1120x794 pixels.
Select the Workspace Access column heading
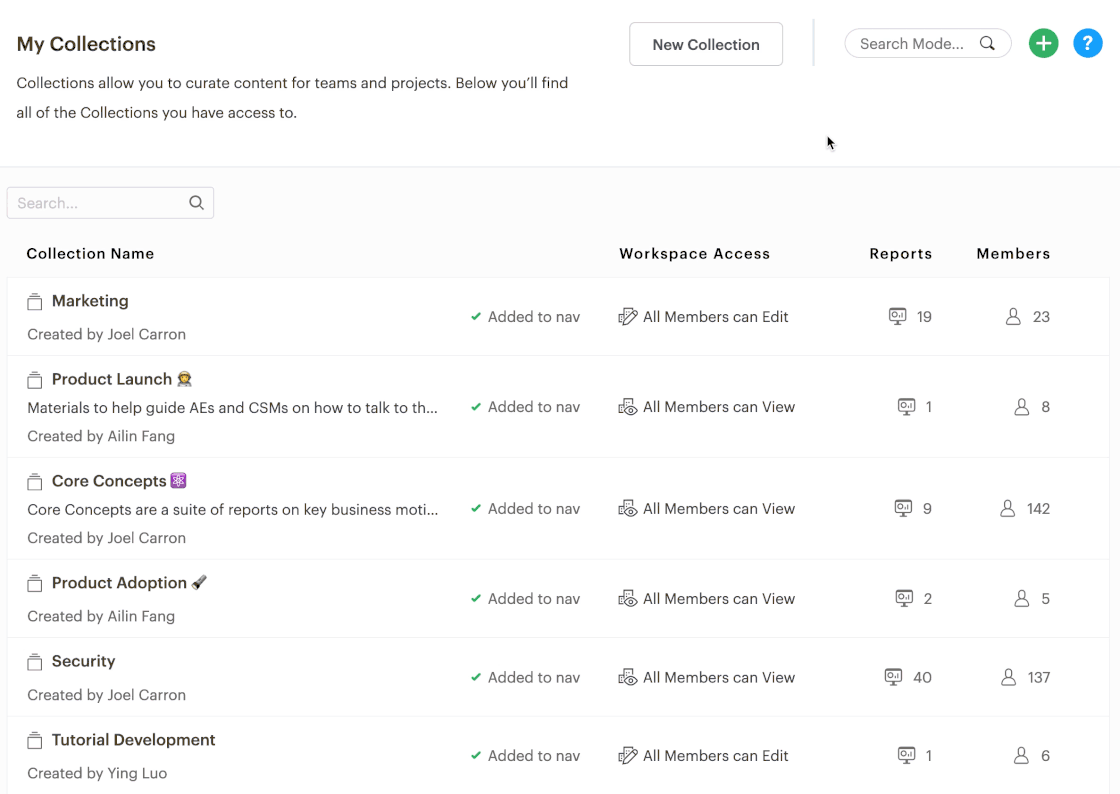click(x=694, y=253)
